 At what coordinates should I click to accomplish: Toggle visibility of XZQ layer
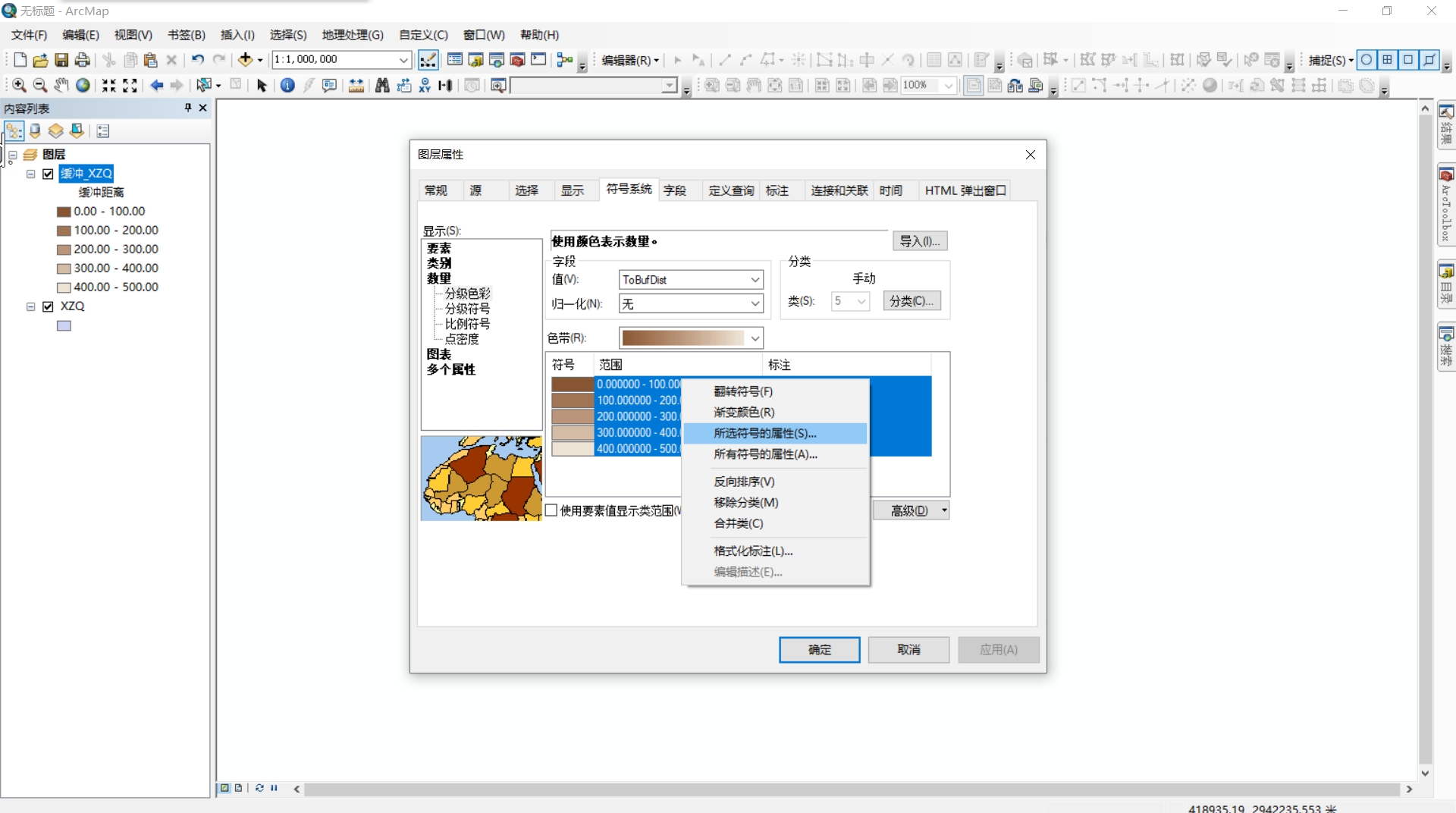pos(48,306)
